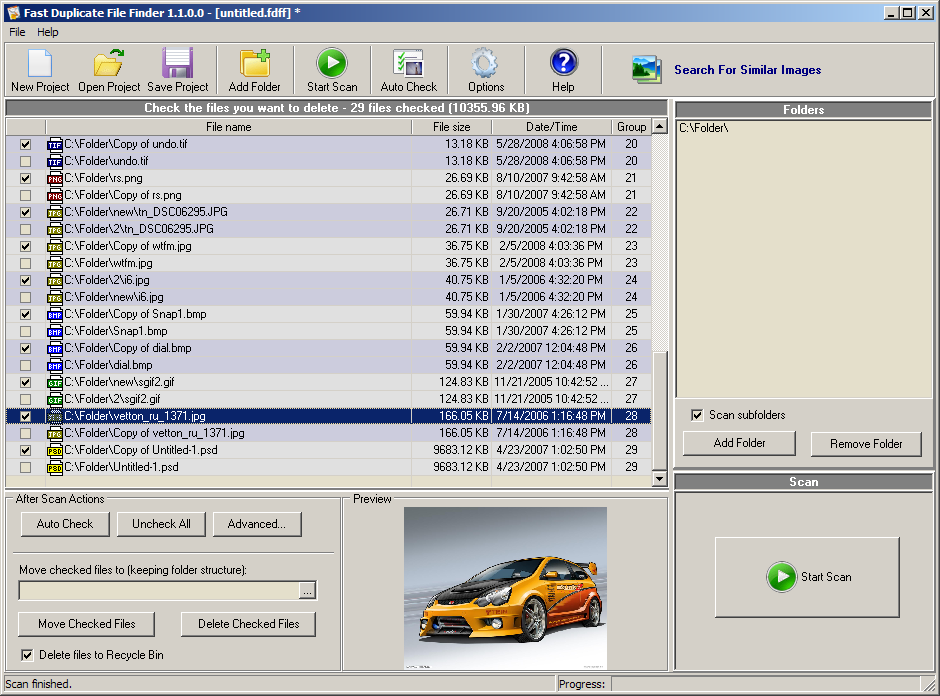The width and height of the screenshot is (940, 696).
Task: Sort the list by the Group column header
Action: click(x=631, y=127)
